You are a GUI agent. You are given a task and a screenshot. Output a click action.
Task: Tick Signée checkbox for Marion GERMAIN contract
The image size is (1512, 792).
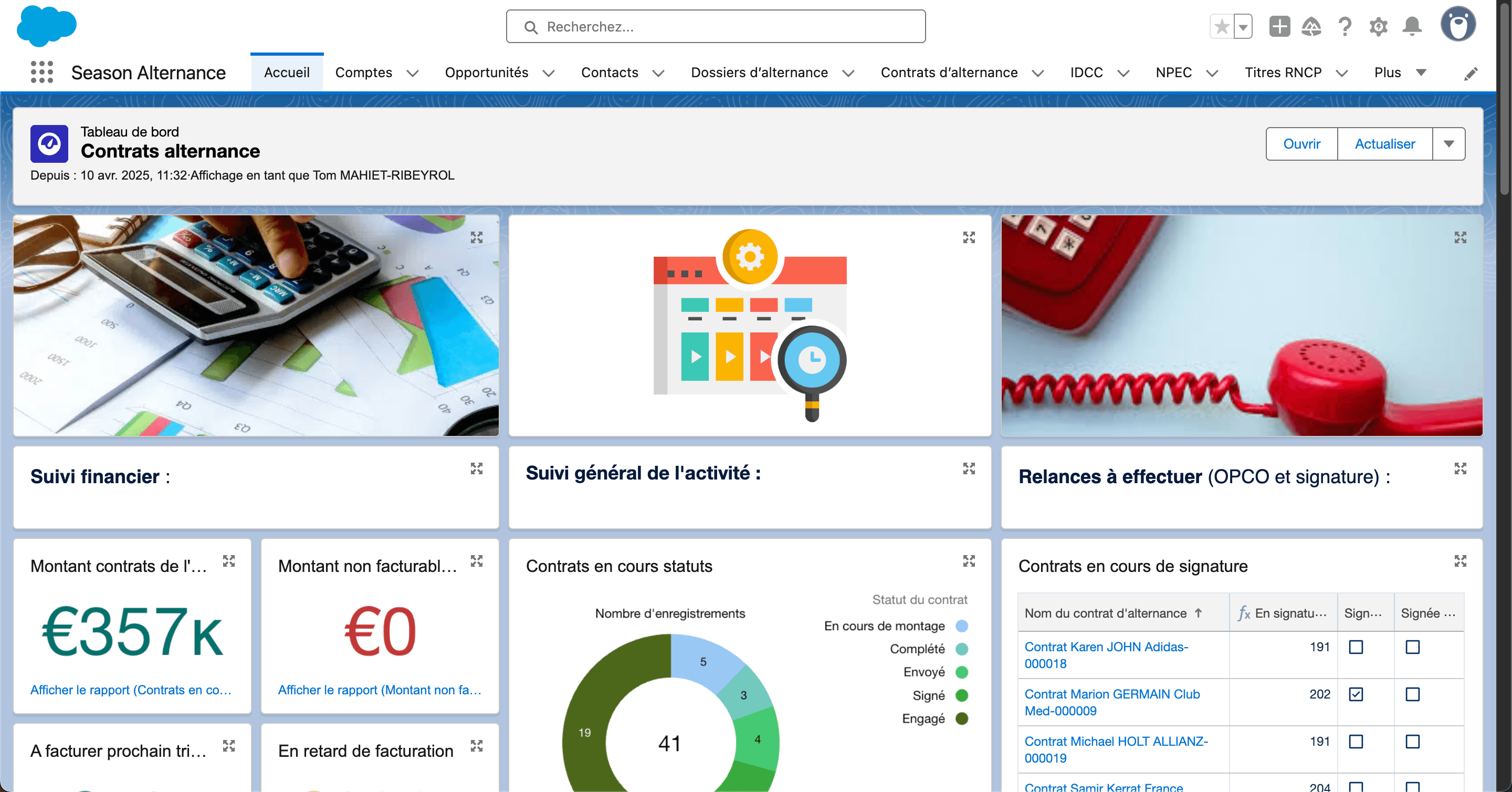(x=1413, y=694)
